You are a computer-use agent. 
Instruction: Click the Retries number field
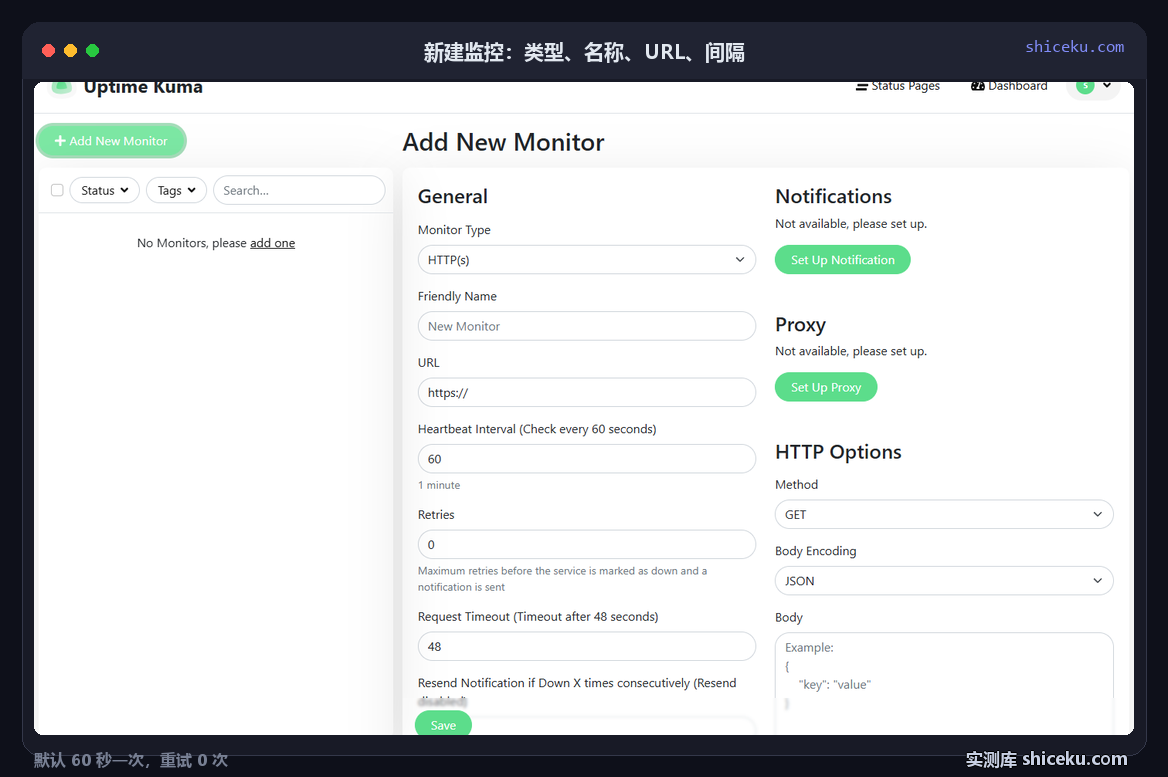[x=587, y=544]
